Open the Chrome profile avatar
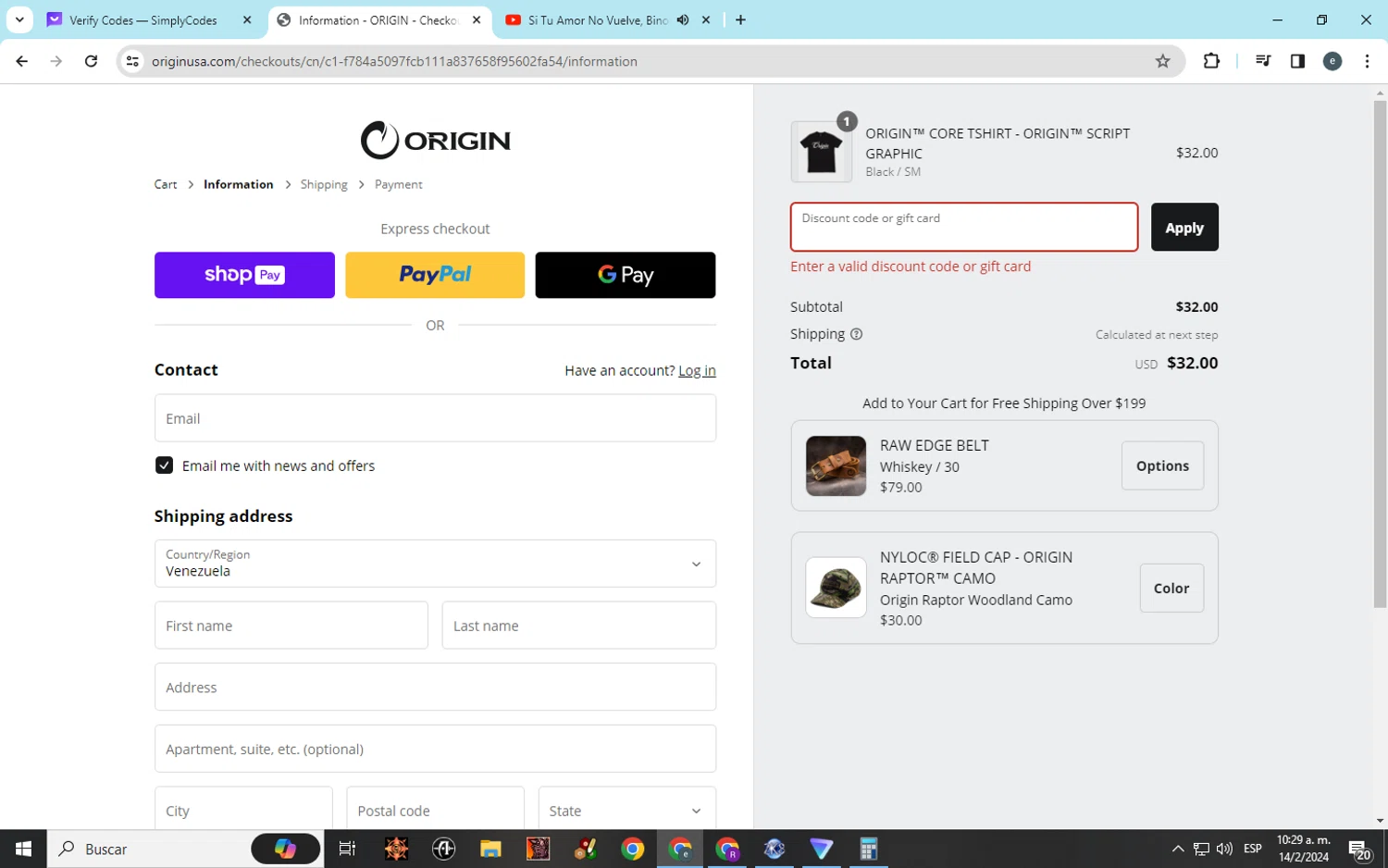 pyautogui.click(x=1332, y=61)
